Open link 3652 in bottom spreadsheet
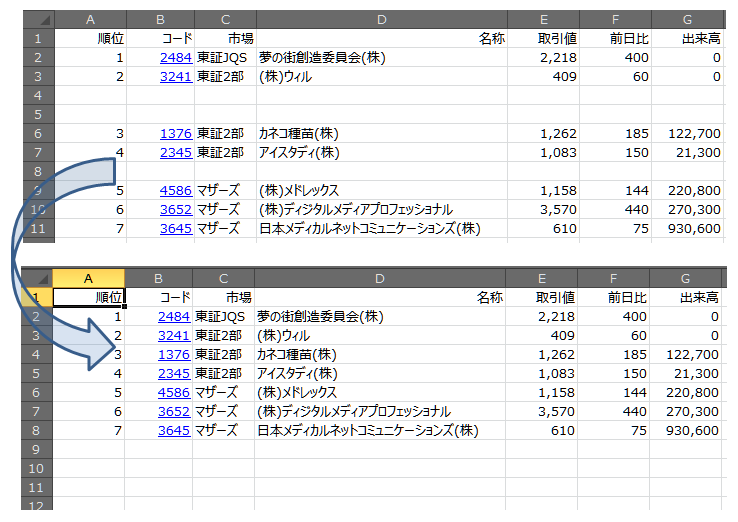The image size is (738, 522). pyautogui.click(x=174, y=411)
